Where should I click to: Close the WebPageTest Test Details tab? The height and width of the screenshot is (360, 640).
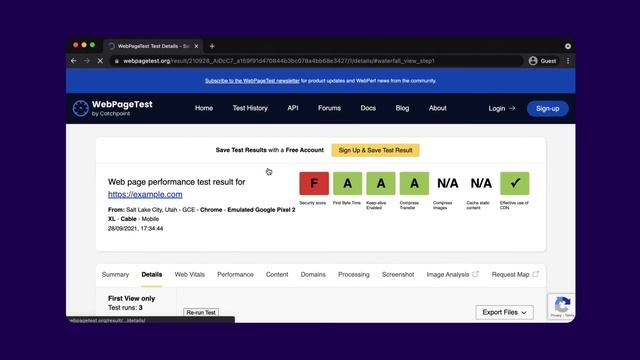click(x=196, y=46)
